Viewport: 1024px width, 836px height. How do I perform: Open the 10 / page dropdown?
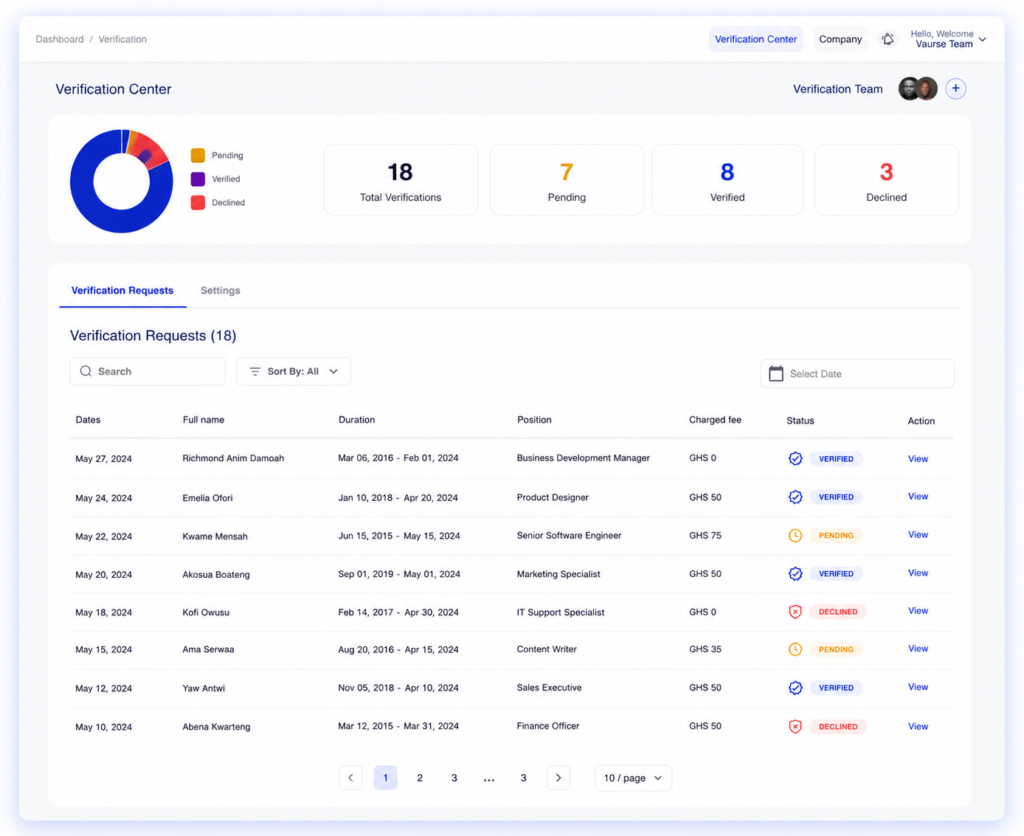pyautogui.click(x=633, y=778)
